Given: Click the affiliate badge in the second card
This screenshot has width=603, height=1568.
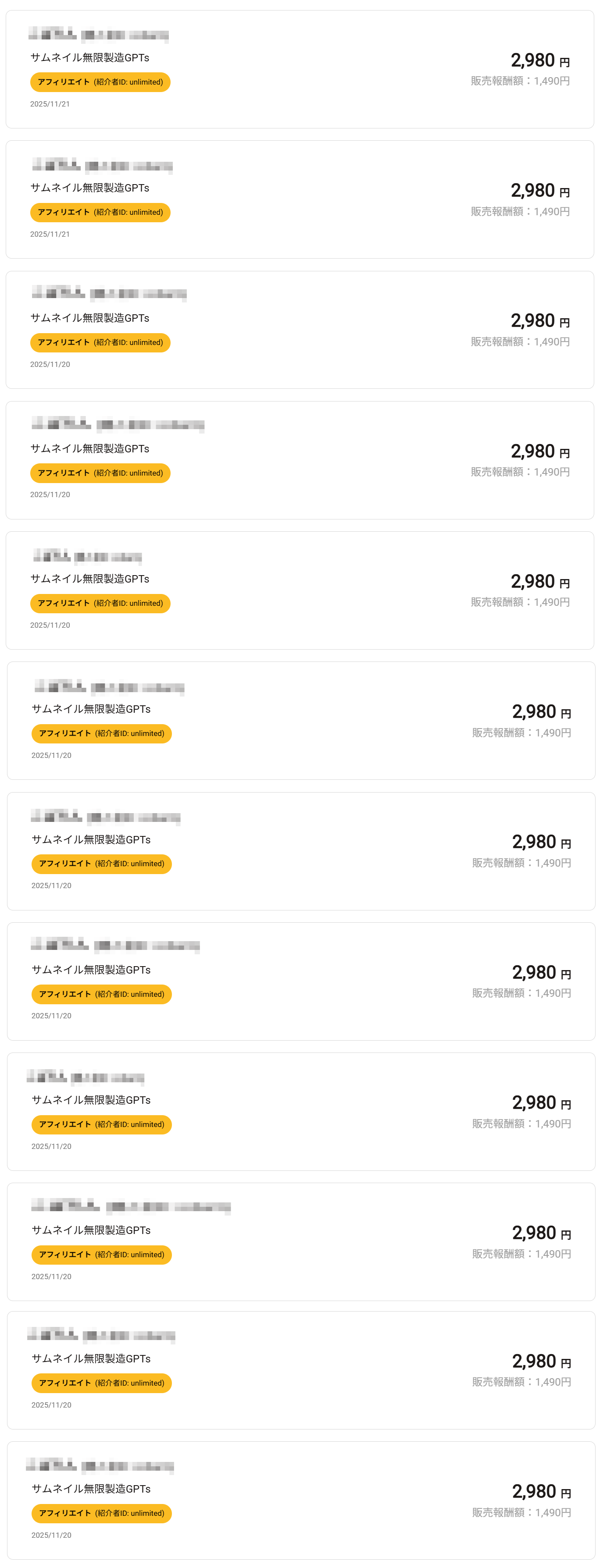Looking at the screenshot, I should coord(100,213).
